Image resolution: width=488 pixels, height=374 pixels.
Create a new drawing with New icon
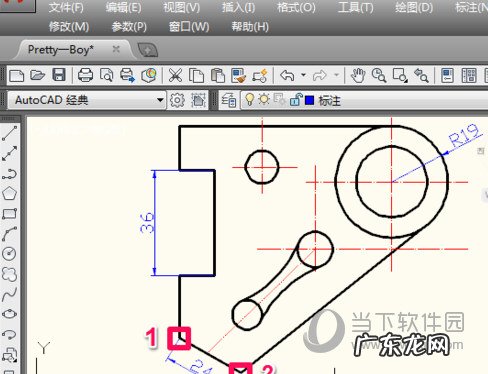[17, 75]
